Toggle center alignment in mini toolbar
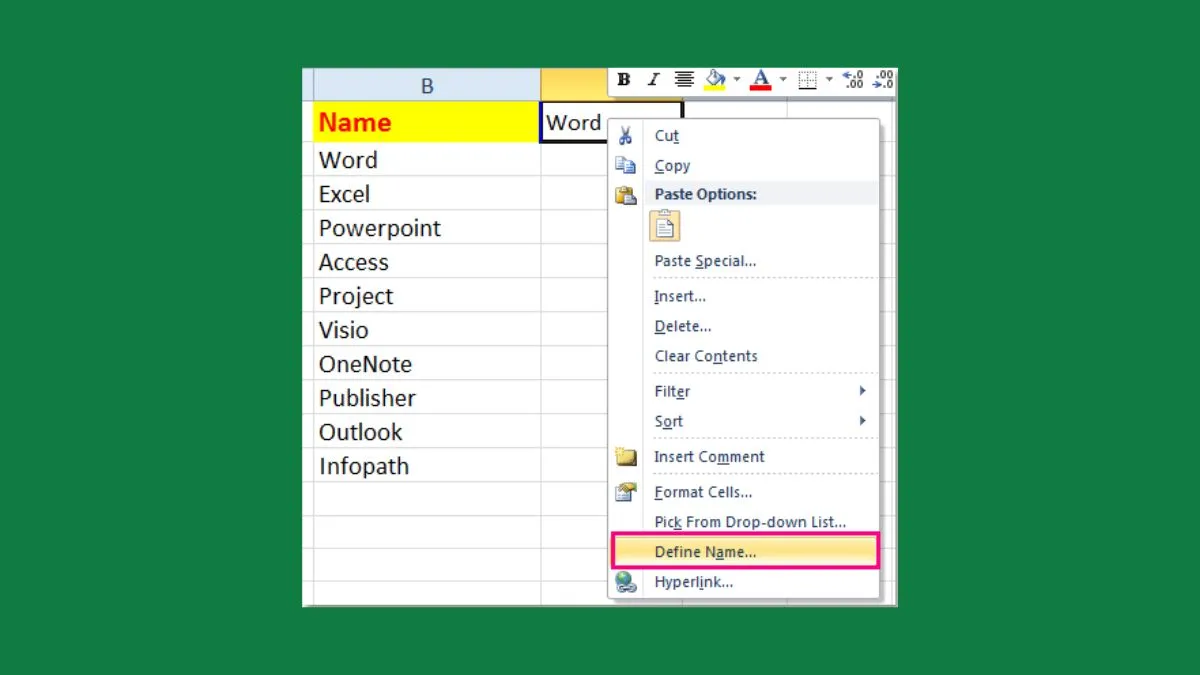The image size is (1200, 675). click(x=684, y=80)
